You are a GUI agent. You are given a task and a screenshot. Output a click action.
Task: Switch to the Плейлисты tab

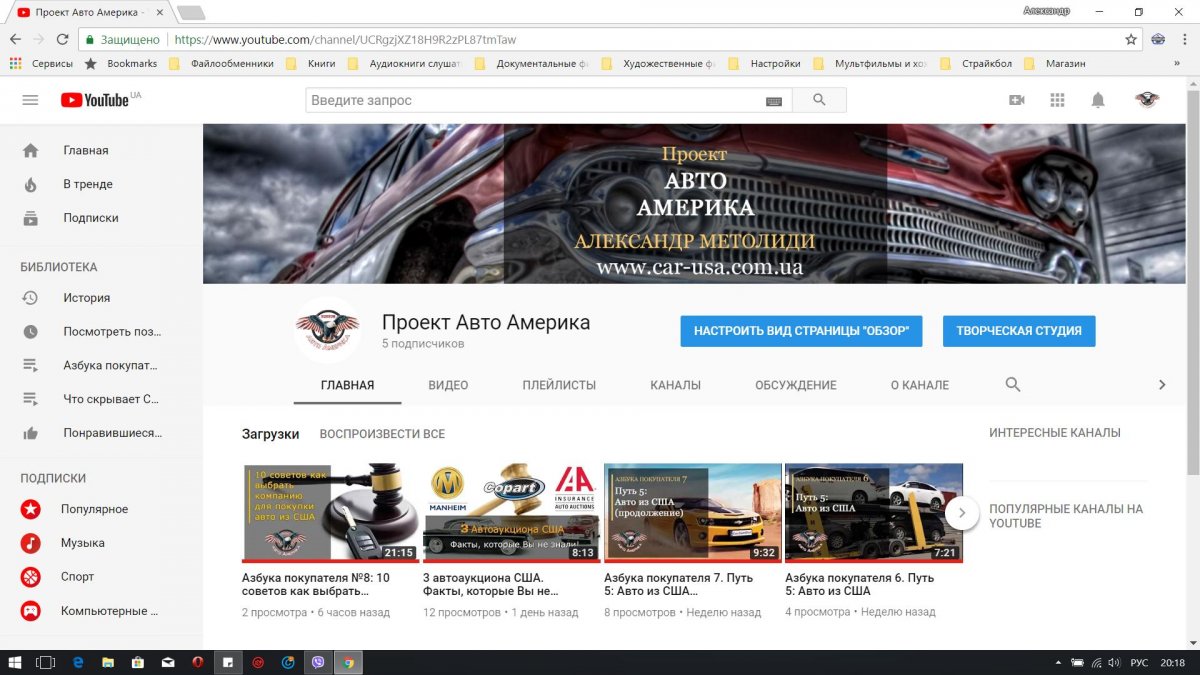(x=559, y=385)
